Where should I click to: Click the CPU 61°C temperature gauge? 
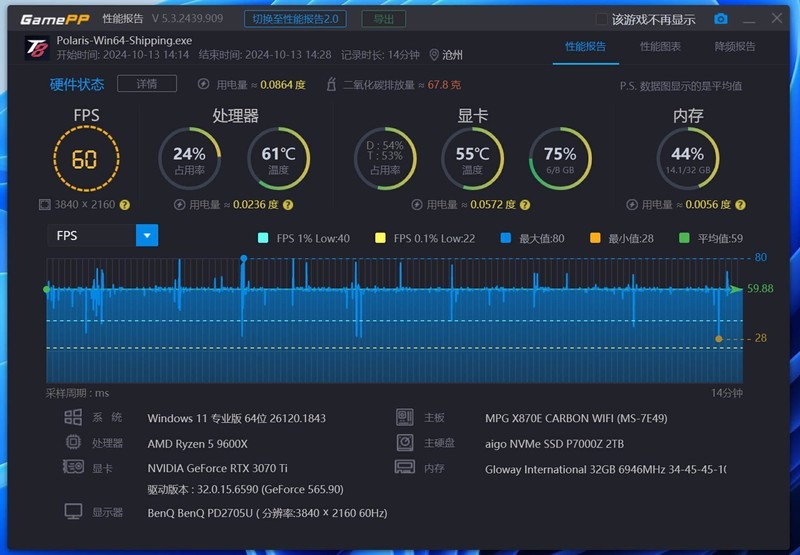pyautogui.click(x=279, y=159)
